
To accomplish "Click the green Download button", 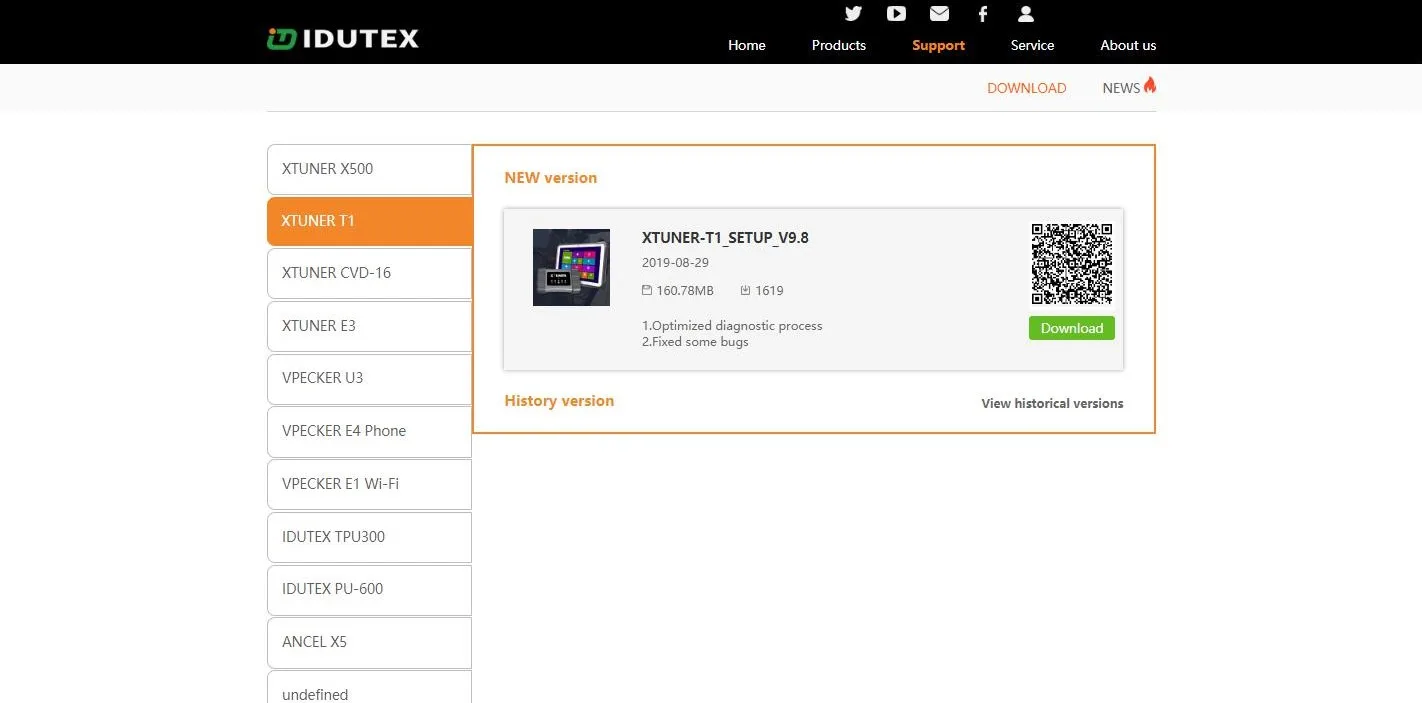I will (x=1071, y=328).
